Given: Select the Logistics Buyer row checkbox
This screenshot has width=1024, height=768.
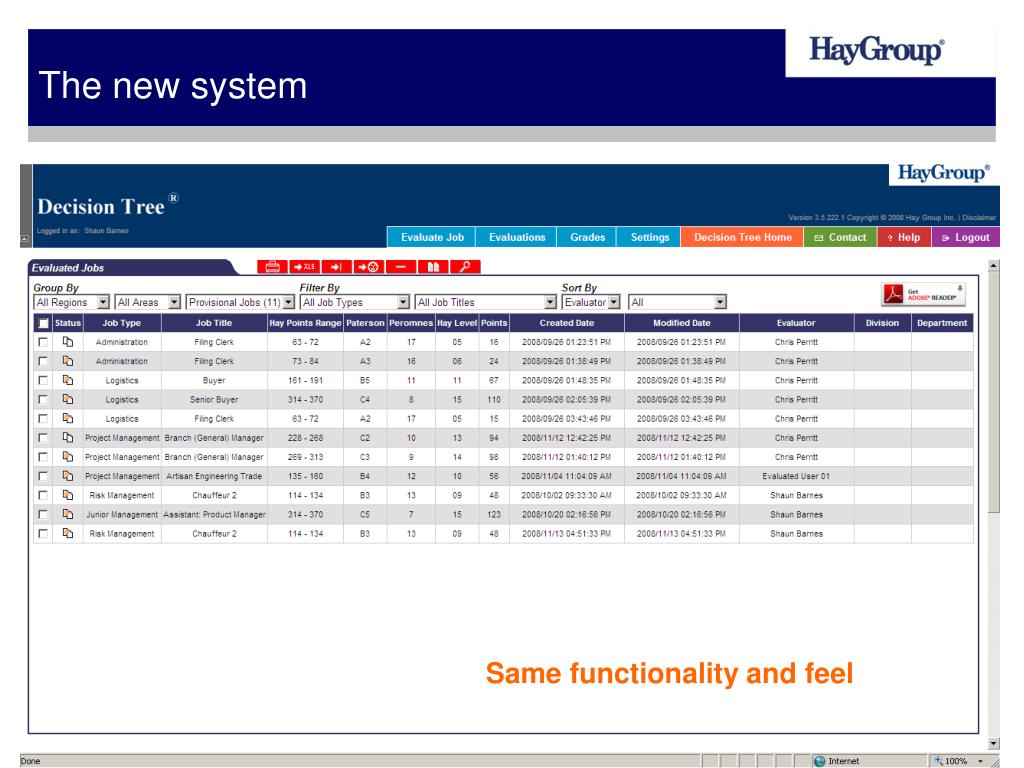Looking at the screenshot, I should pyautogui.click(x=43, y=380).
